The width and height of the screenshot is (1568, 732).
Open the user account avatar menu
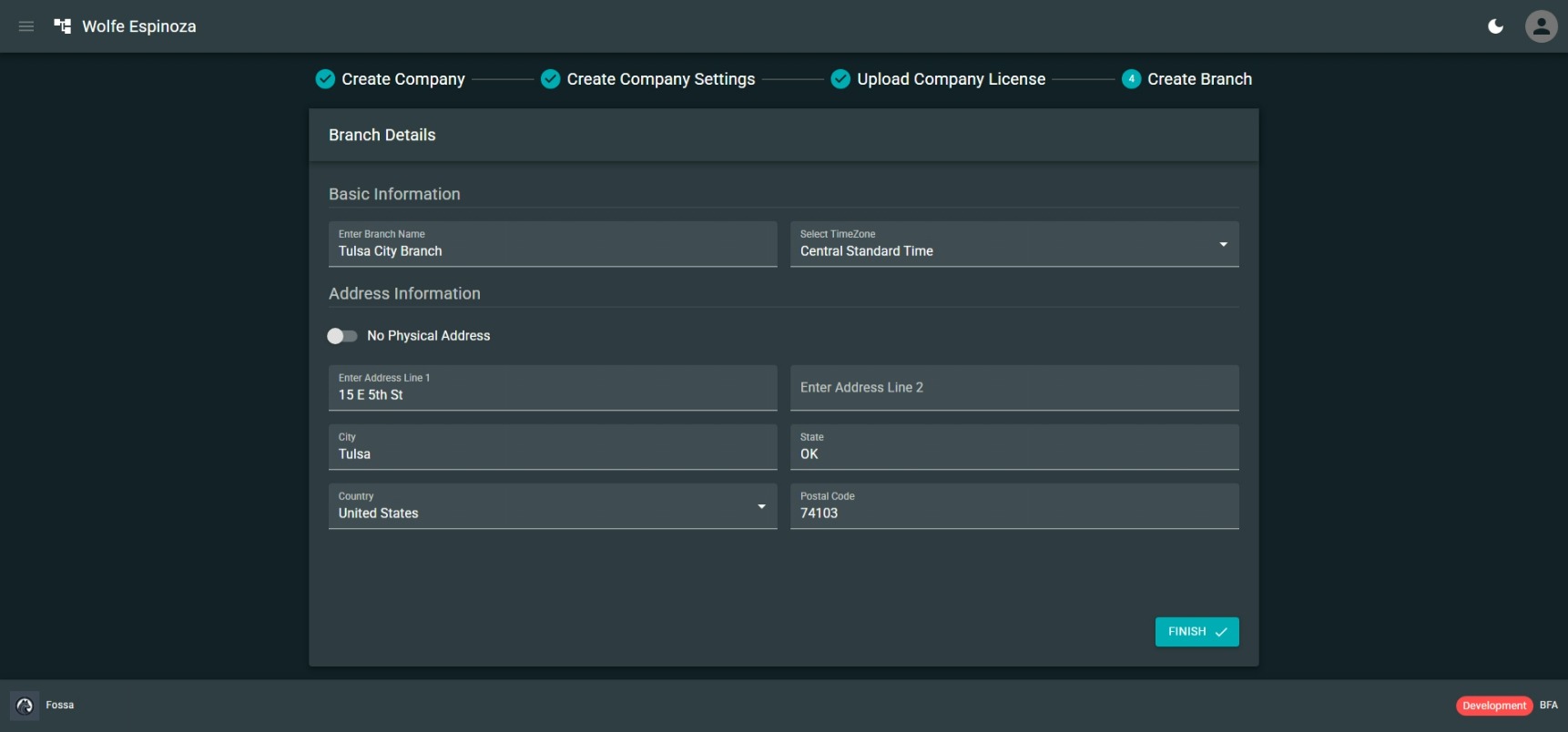(x=1541, y=26)
